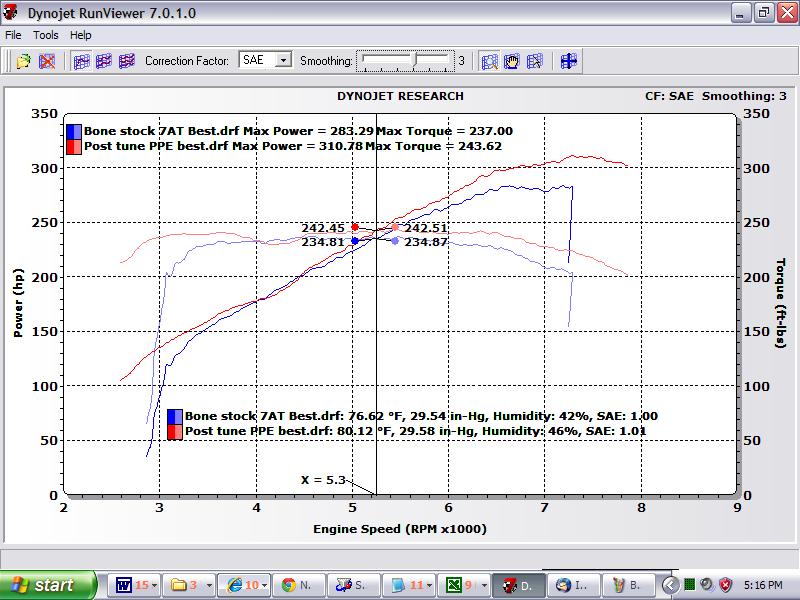This screenshot has height=600, width=800.
Task: Click the green square tray icon
Action: tap(689, 584)
